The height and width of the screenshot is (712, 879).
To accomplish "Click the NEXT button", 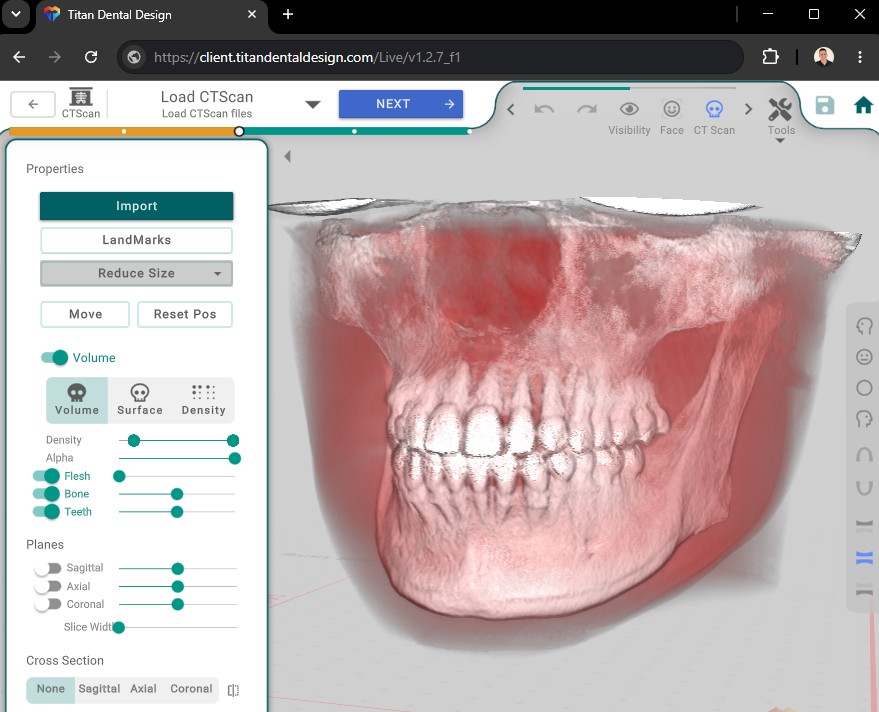I will [x=401, y=104].
